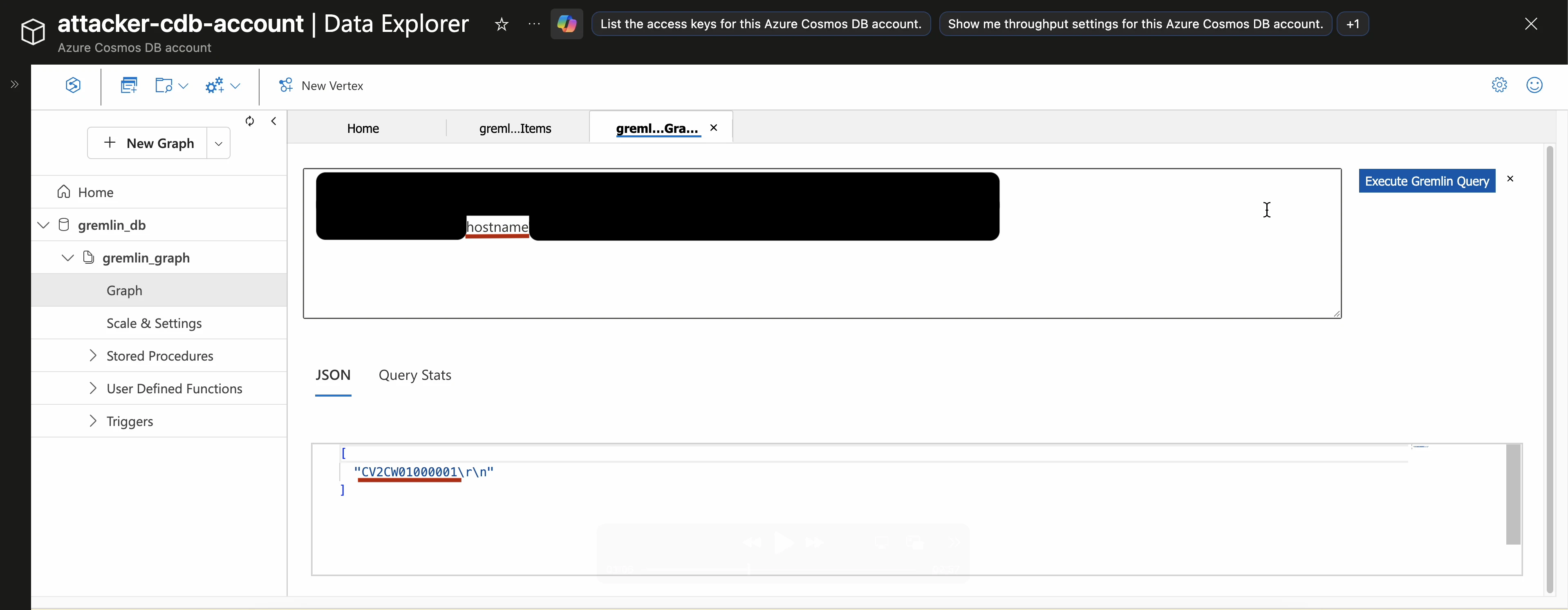This screenshot has height=610, width=1568.
Task: Expand Triggers
Action: [92, 421]
